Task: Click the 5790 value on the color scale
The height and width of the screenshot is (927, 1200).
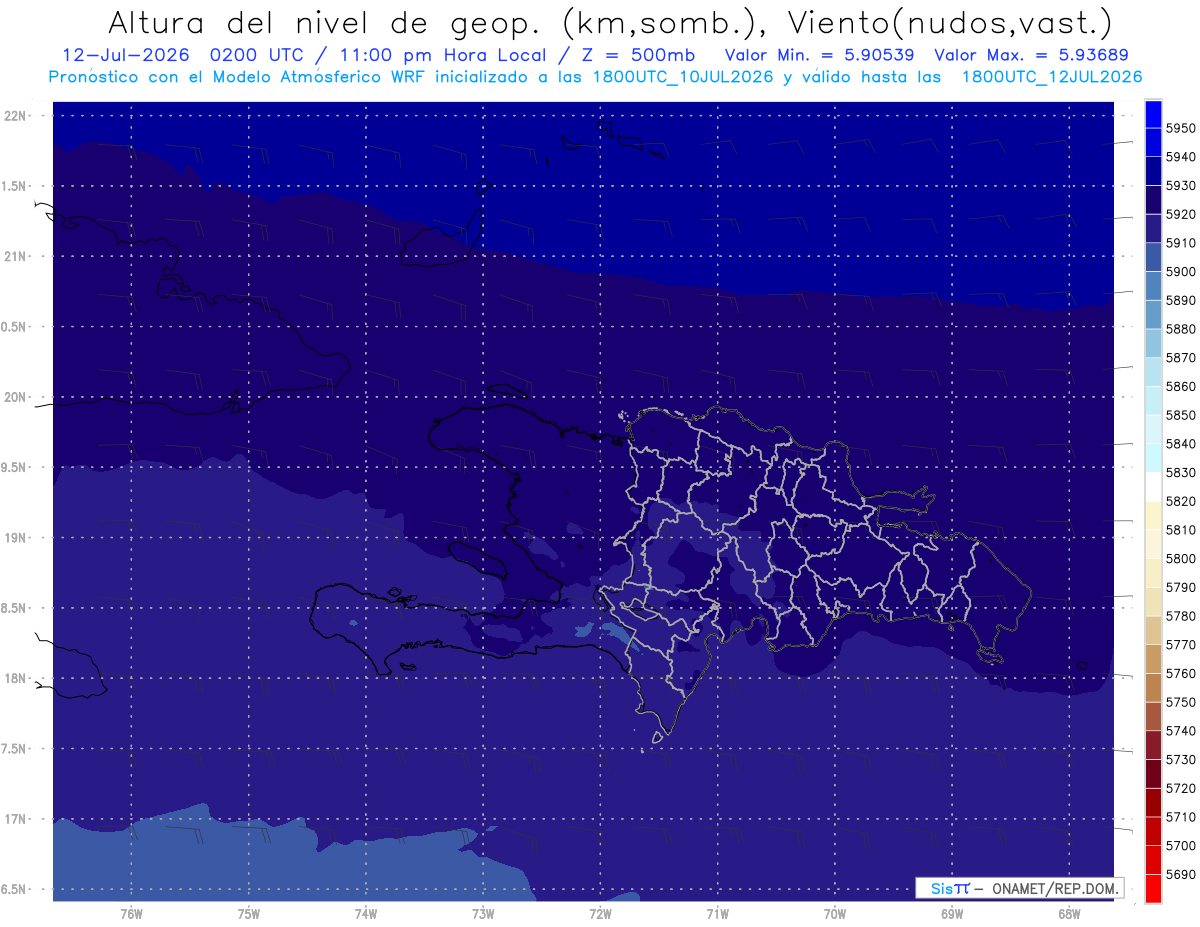Action: (1181, 587)
